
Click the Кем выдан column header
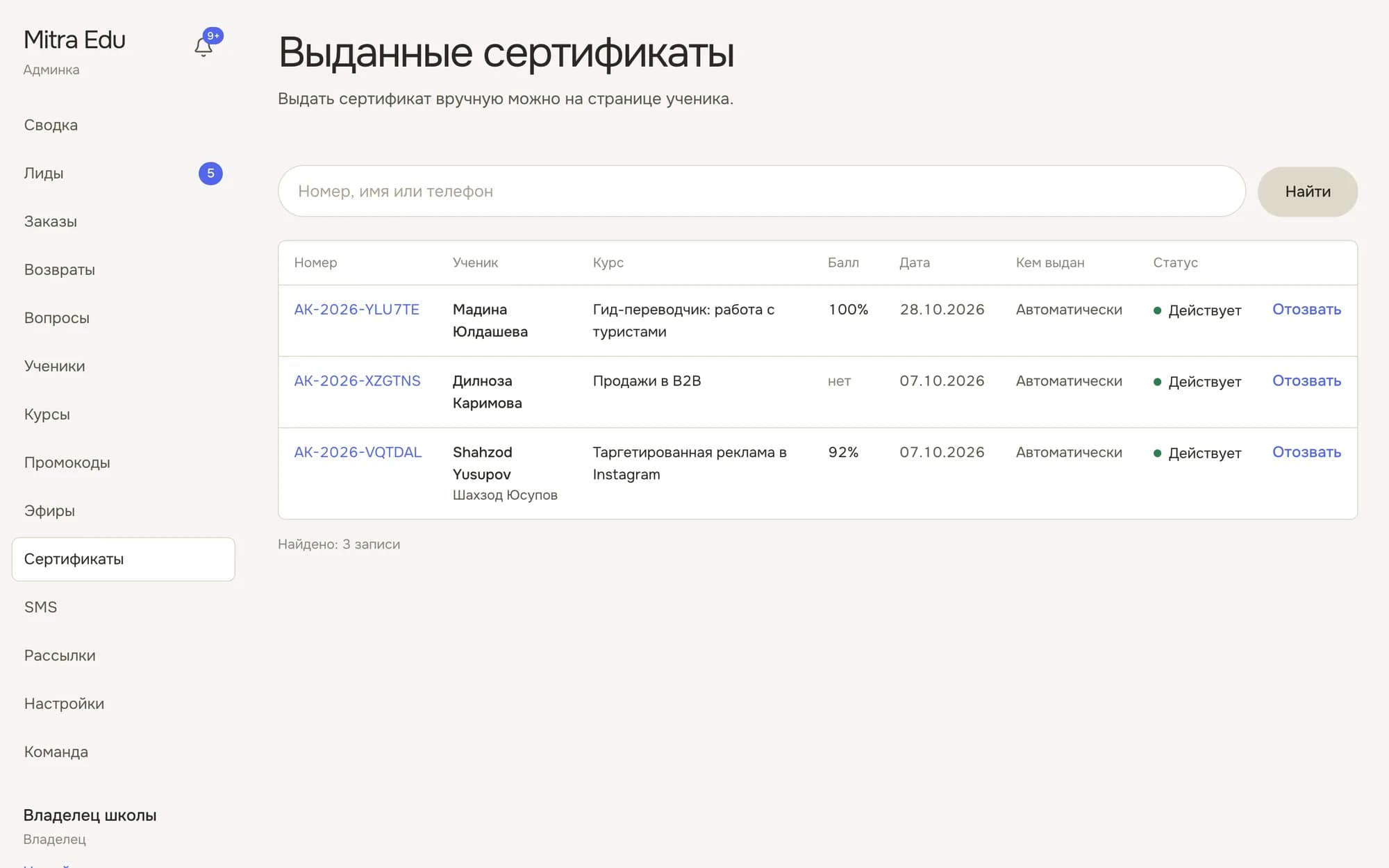pos(1050,262)
